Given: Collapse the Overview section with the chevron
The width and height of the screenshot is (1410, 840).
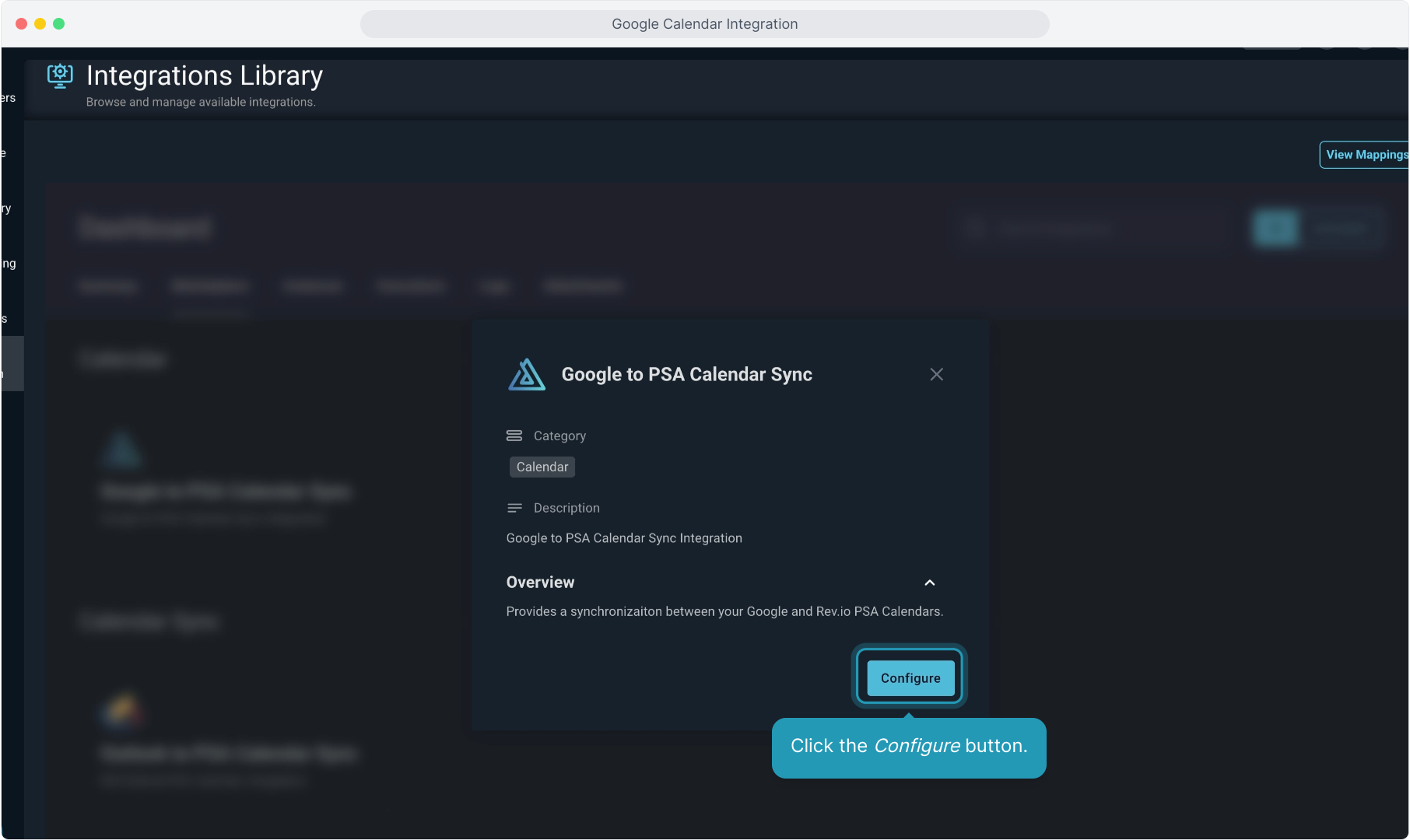Looking at the screenshot, I should (x=929, y=583).
